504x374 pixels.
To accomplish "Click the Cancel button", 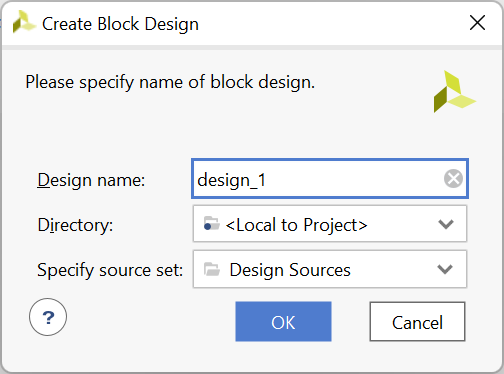I will [x=417, y=322].
